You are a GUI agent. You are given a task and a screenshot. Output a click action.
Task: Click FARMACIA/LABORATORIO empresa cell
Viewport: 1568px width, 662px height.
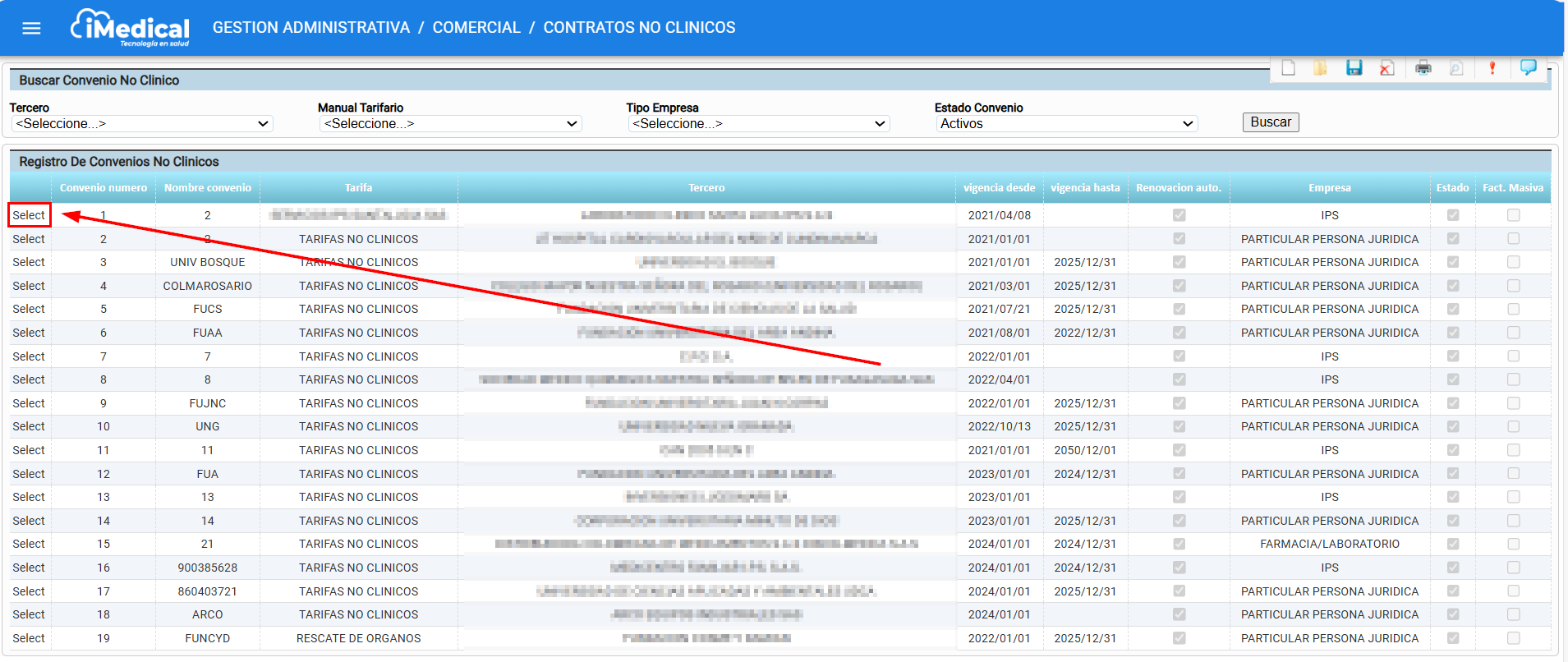tap(1330, 544)
